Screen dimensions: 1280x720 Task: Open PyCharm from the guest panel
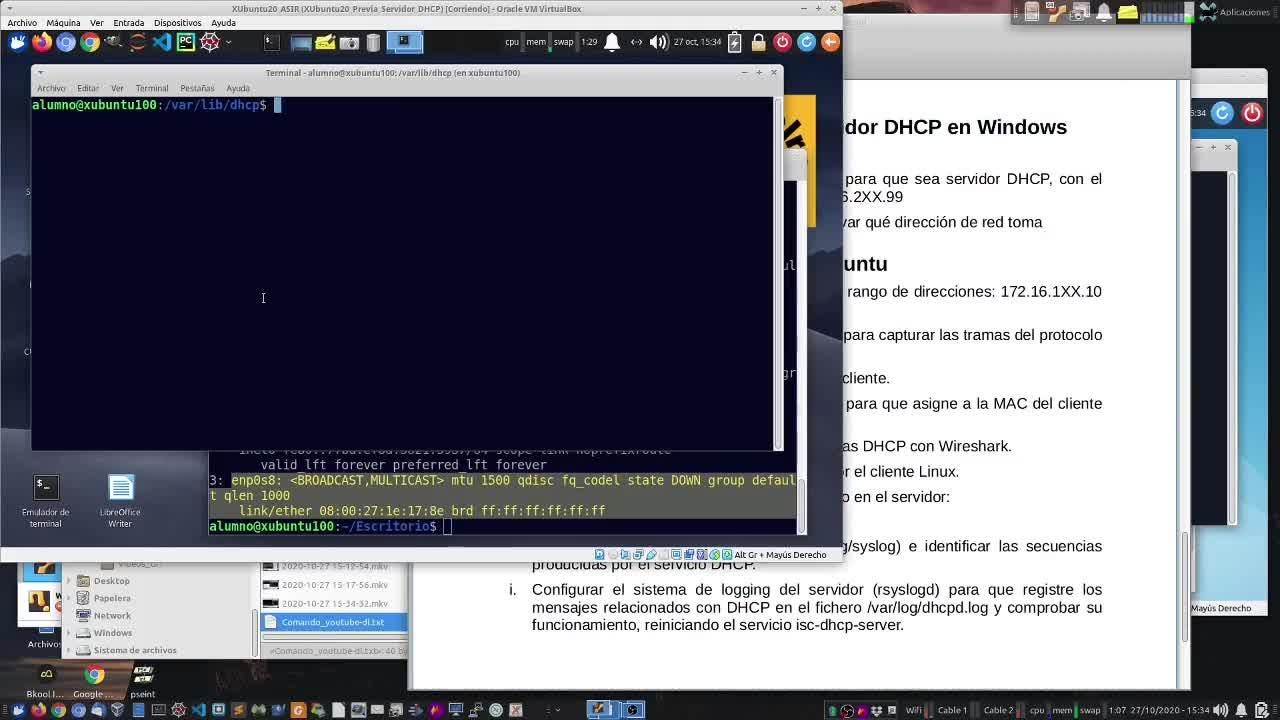186,42
